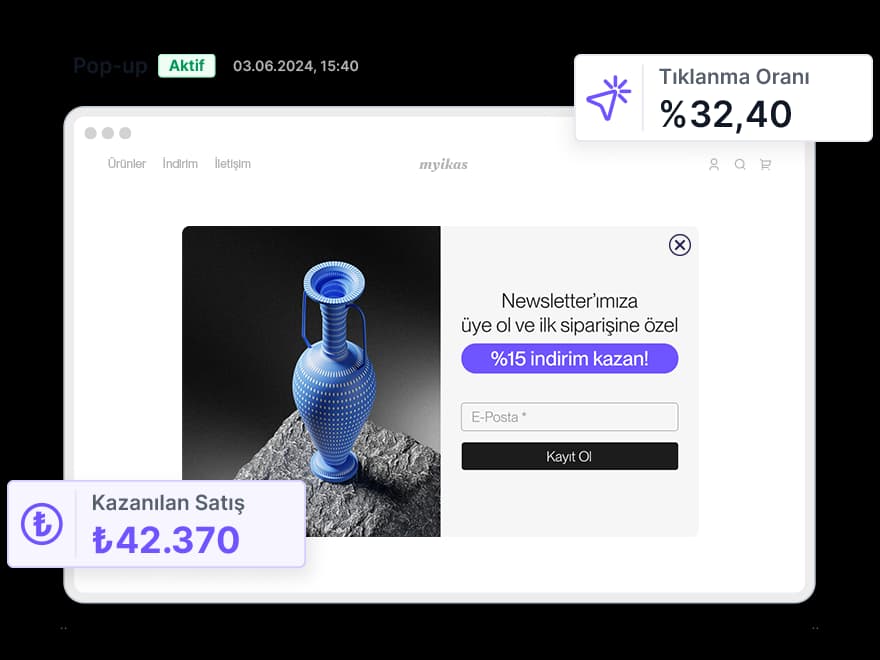Open the İletişim menu item

tap(233, 164)
